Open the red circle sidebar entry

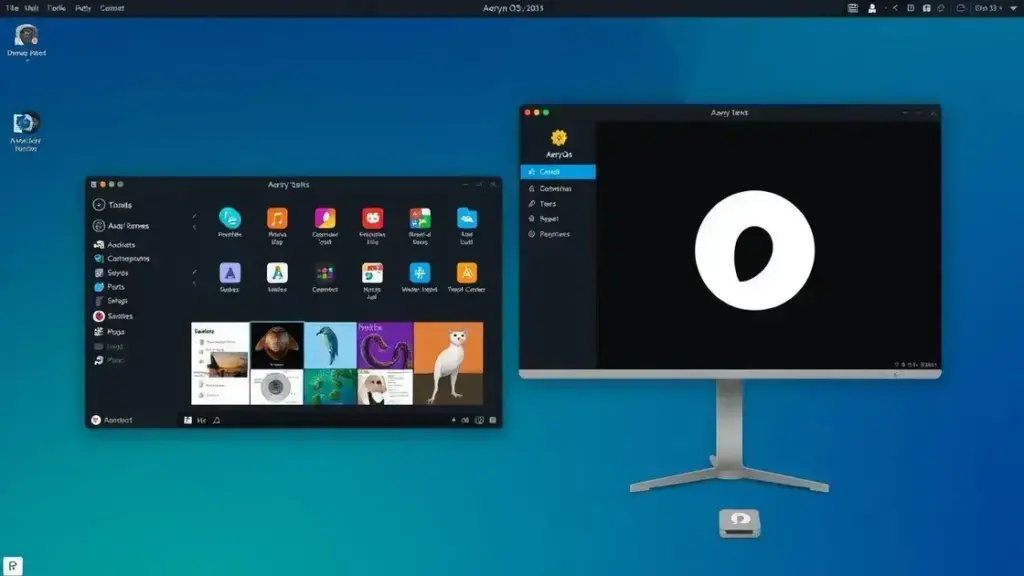(113, 316)
